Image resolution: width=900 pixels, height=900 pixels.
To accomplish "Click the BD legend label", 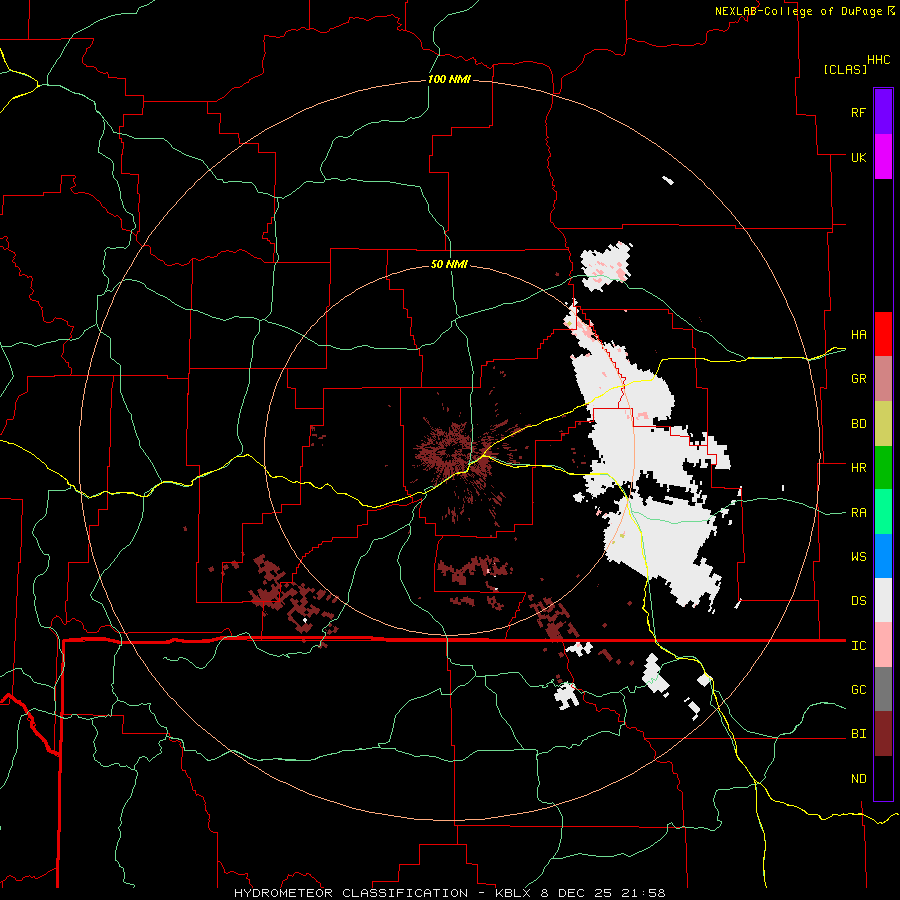I will pyautogui.click(x=858, y=424).
